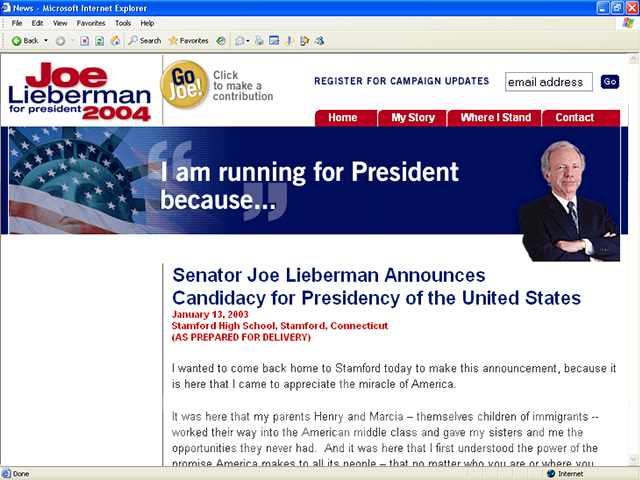640x480 pixels.
Task: Click the Mail envelope icon
Action: coord(240,41)
